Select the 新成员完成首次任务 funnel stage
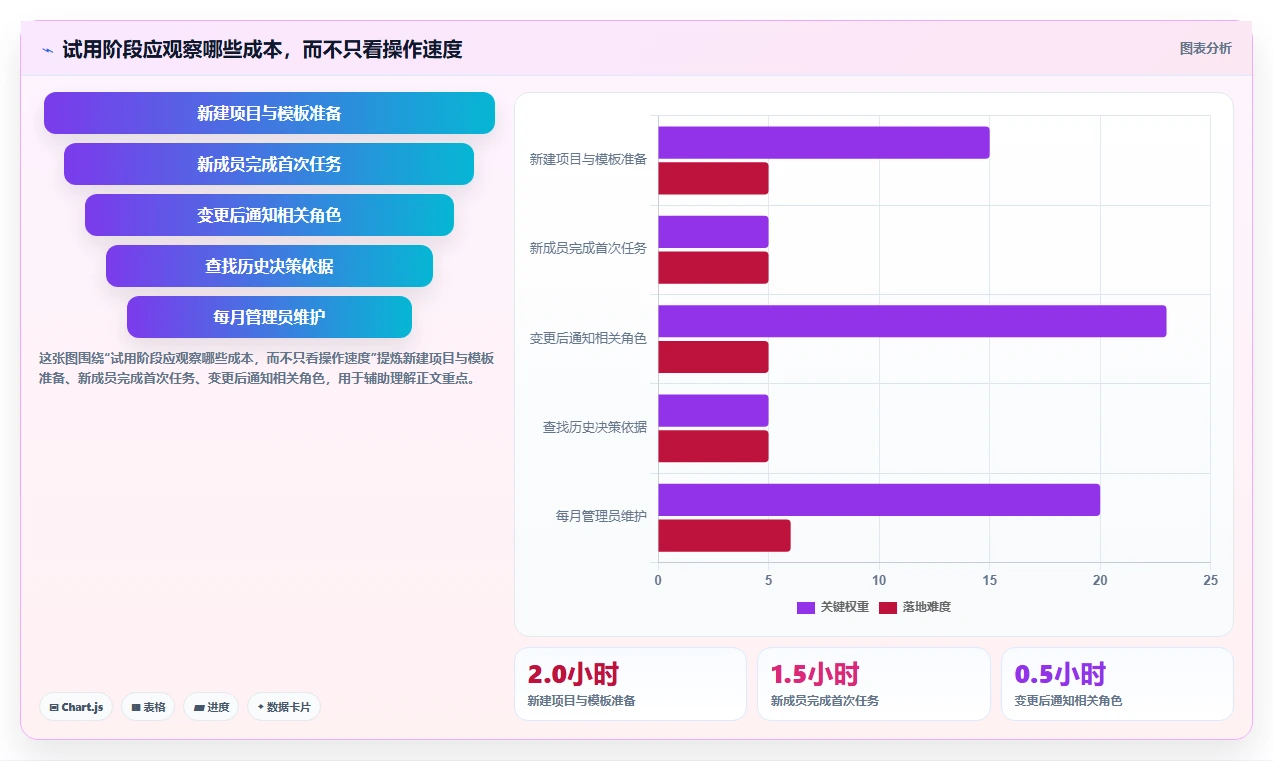Image resolution: width=1273 pixels, height=761 pixels. click(269, 164)
